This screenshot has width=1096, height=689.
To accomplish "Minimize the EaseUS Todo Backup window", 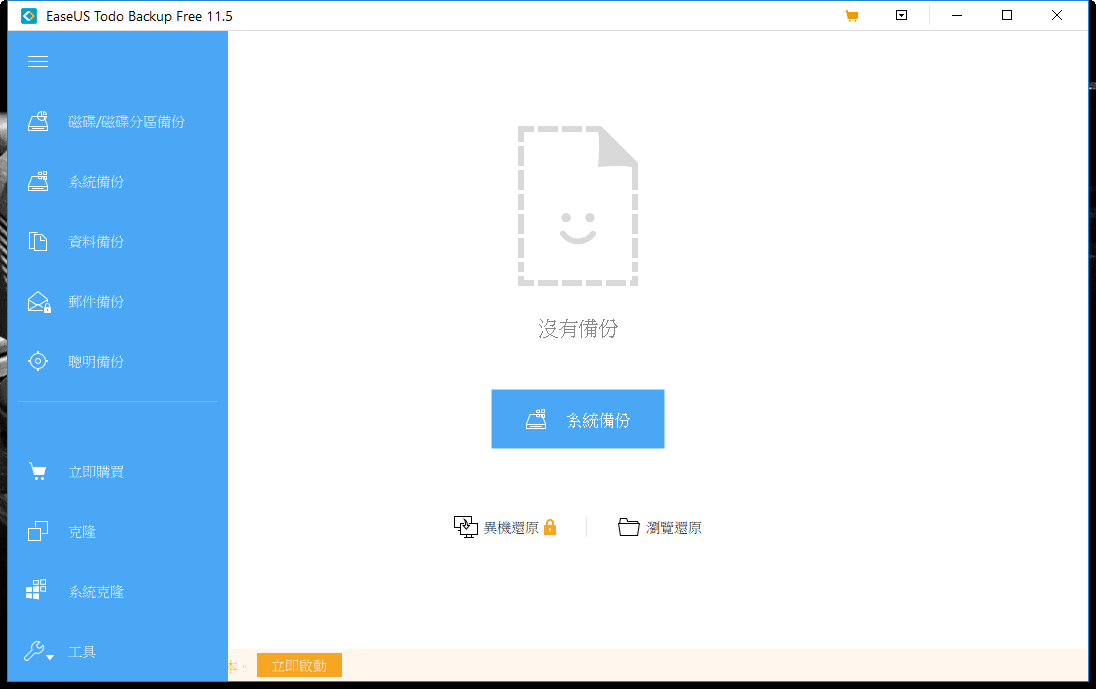I will (957, 15).
